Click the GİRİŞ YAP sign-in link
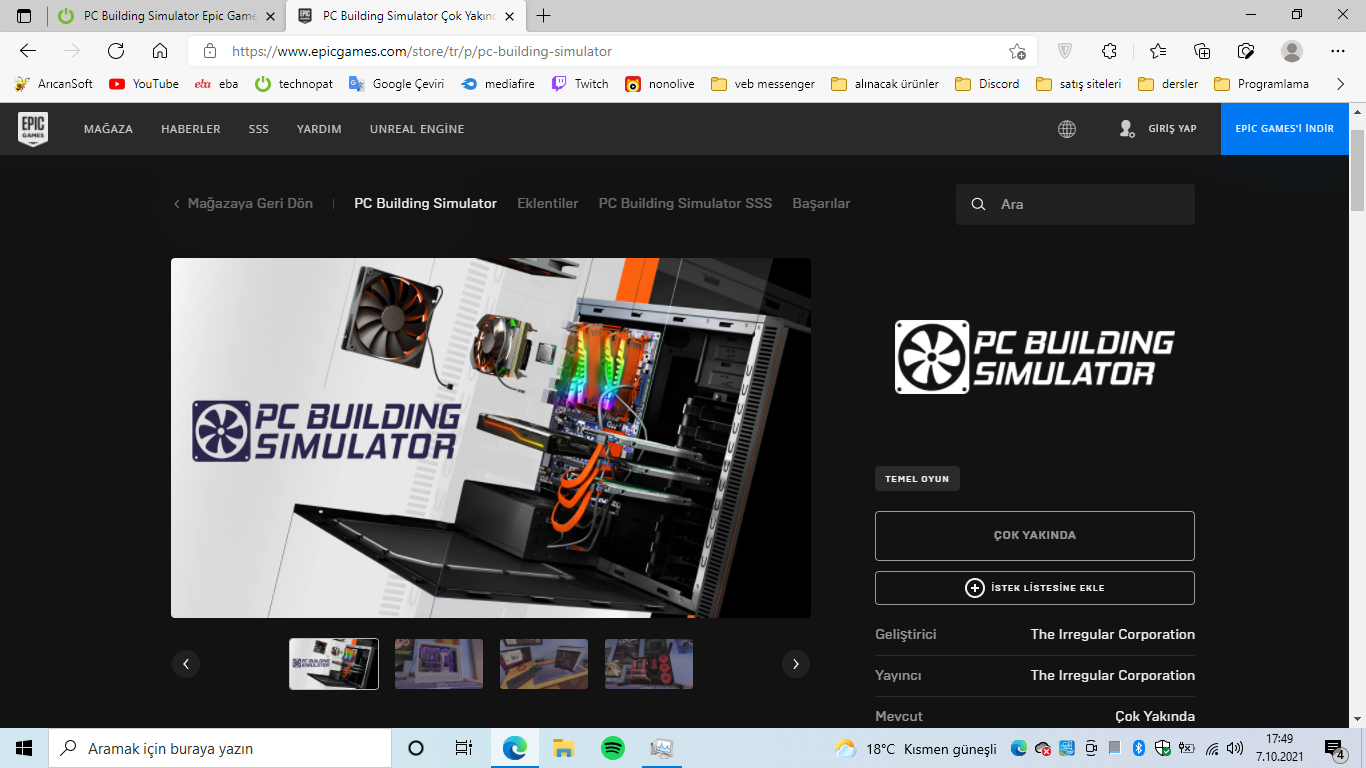 tap(1158, 129)
